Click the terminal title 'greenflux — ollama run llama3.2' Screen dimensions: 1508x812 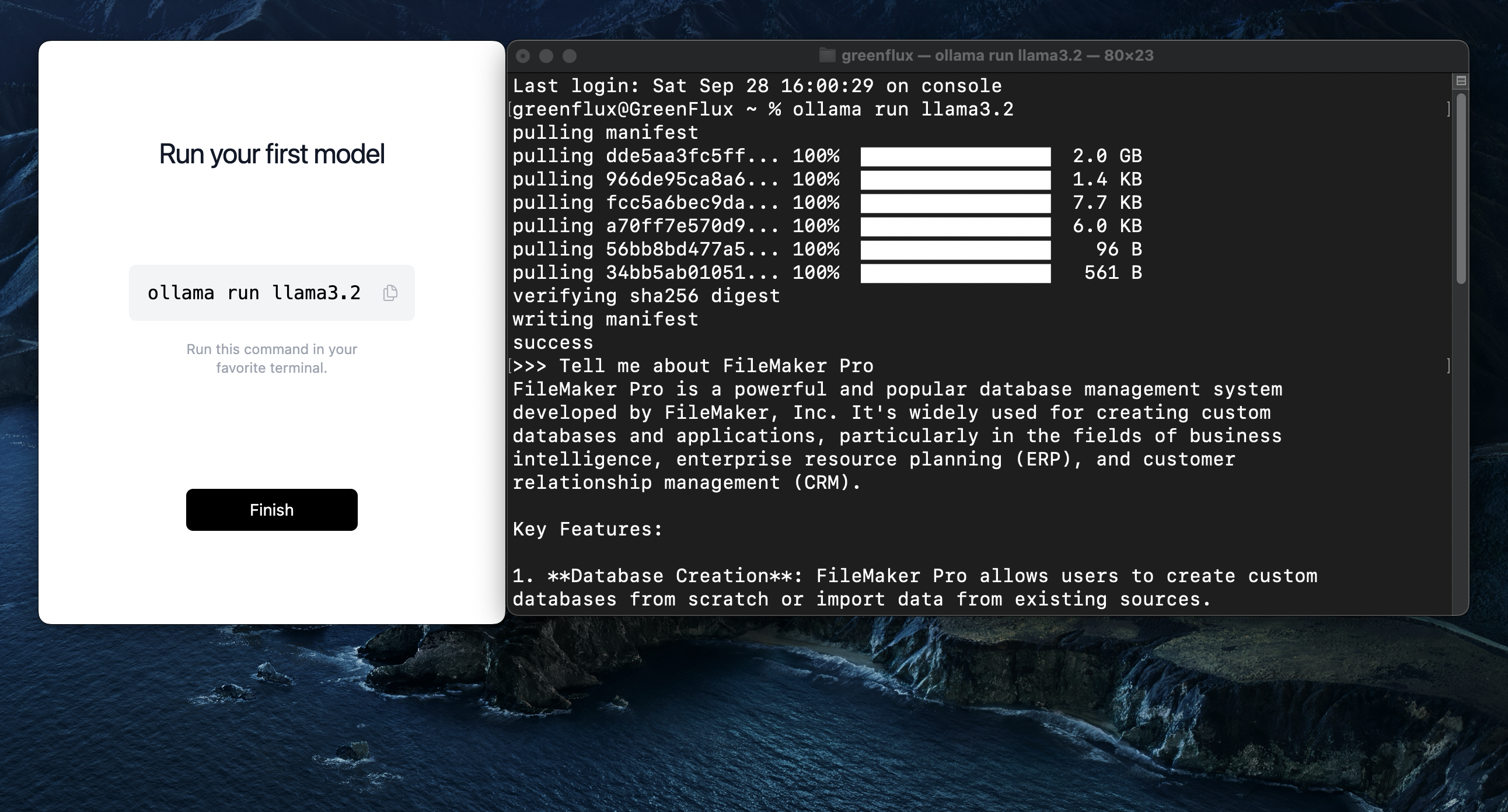tap(997, 55)
